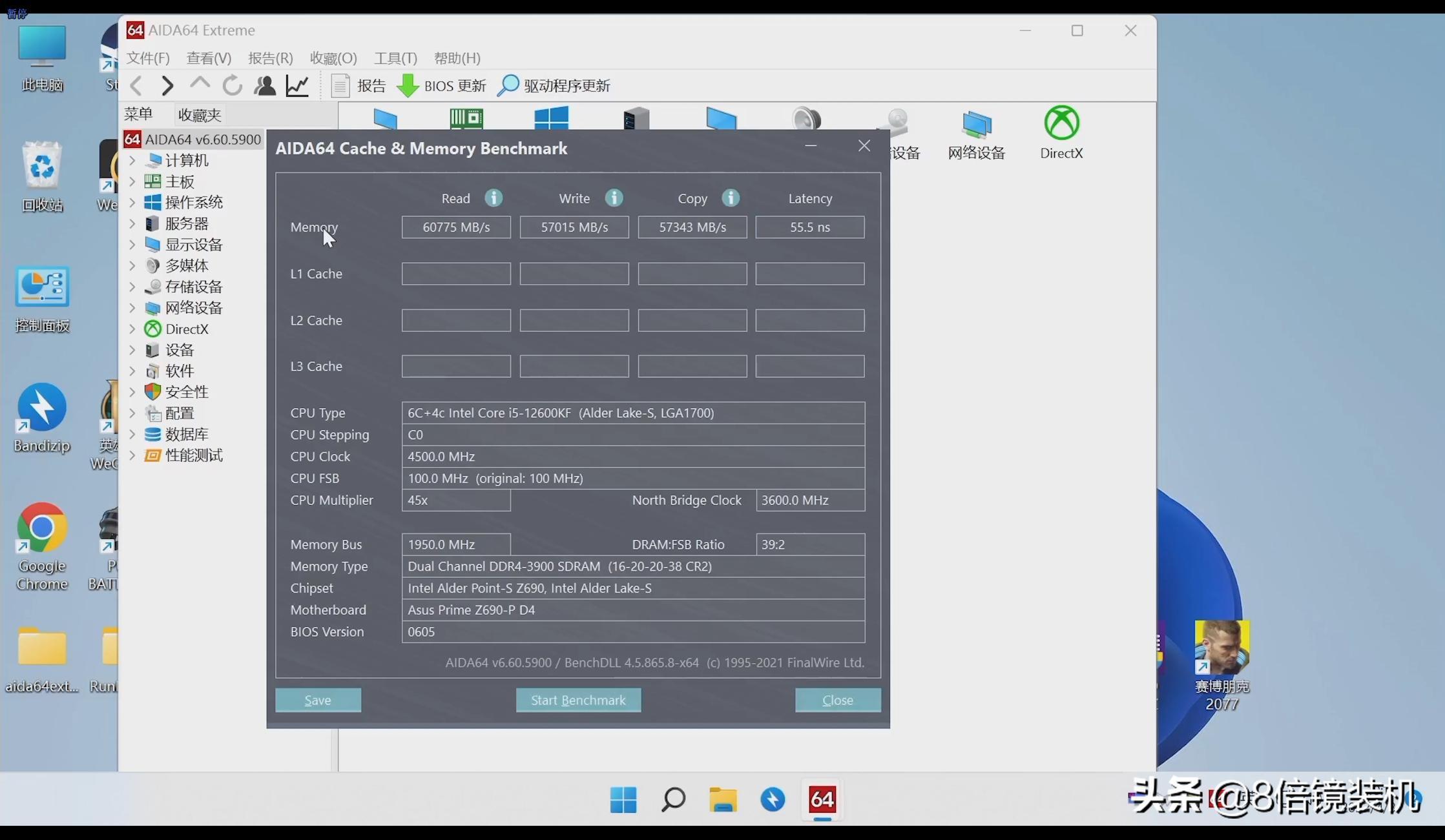Open the DirectX Xbox icon in main pane

pos(1061,124)
